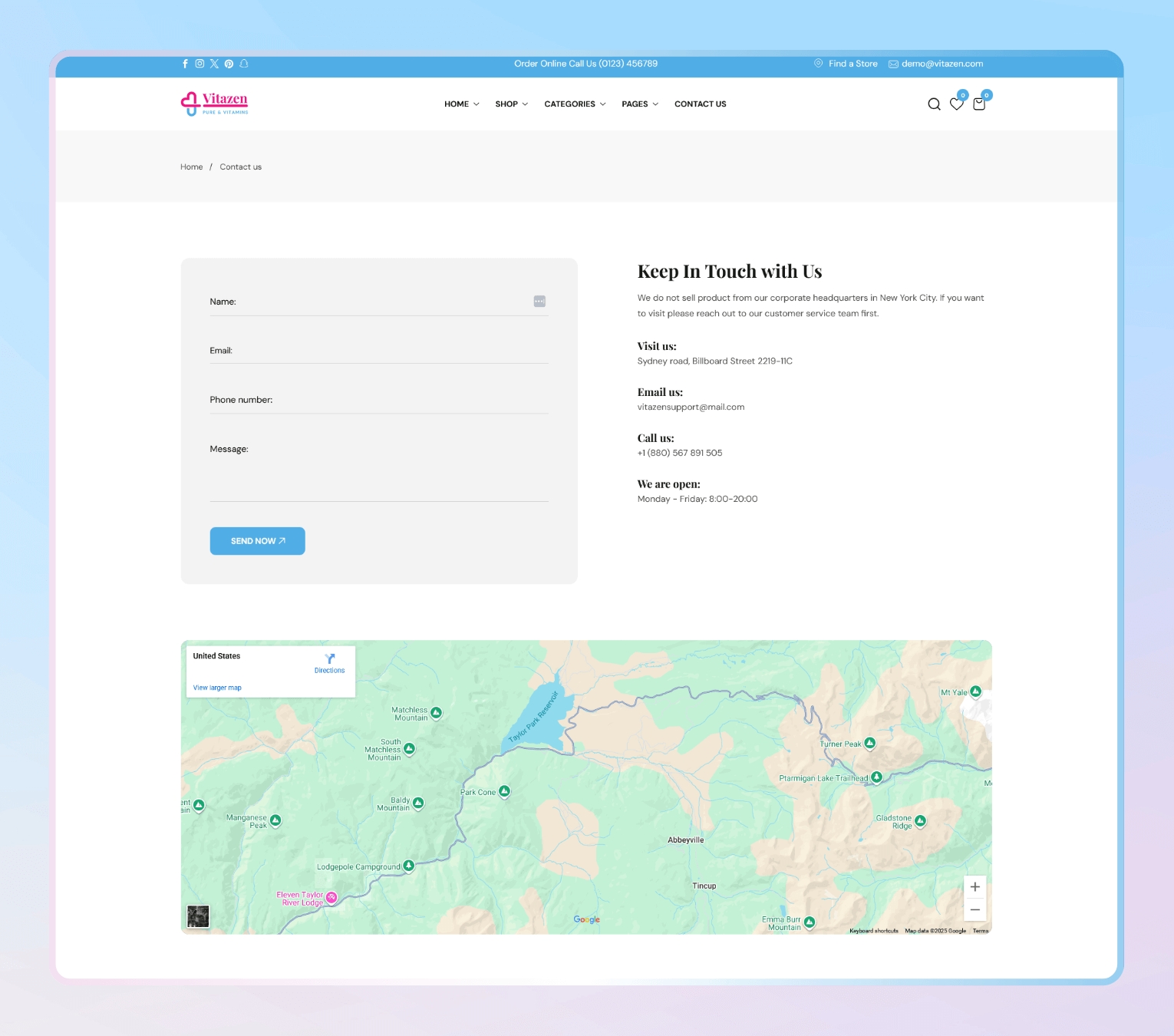1174x1036 pixels.
Task: Click the search magnifier icon
Action: pyautogui.click(x=934, y=104)
